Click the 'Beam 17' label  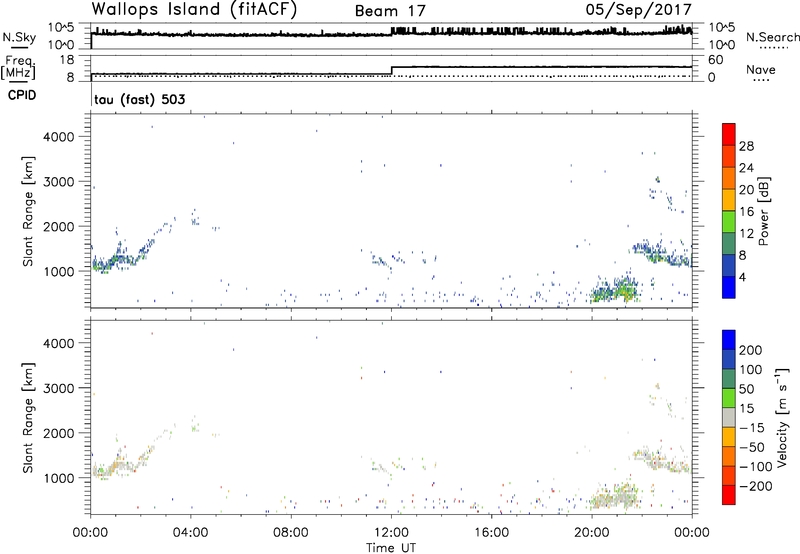pos(390,11)
